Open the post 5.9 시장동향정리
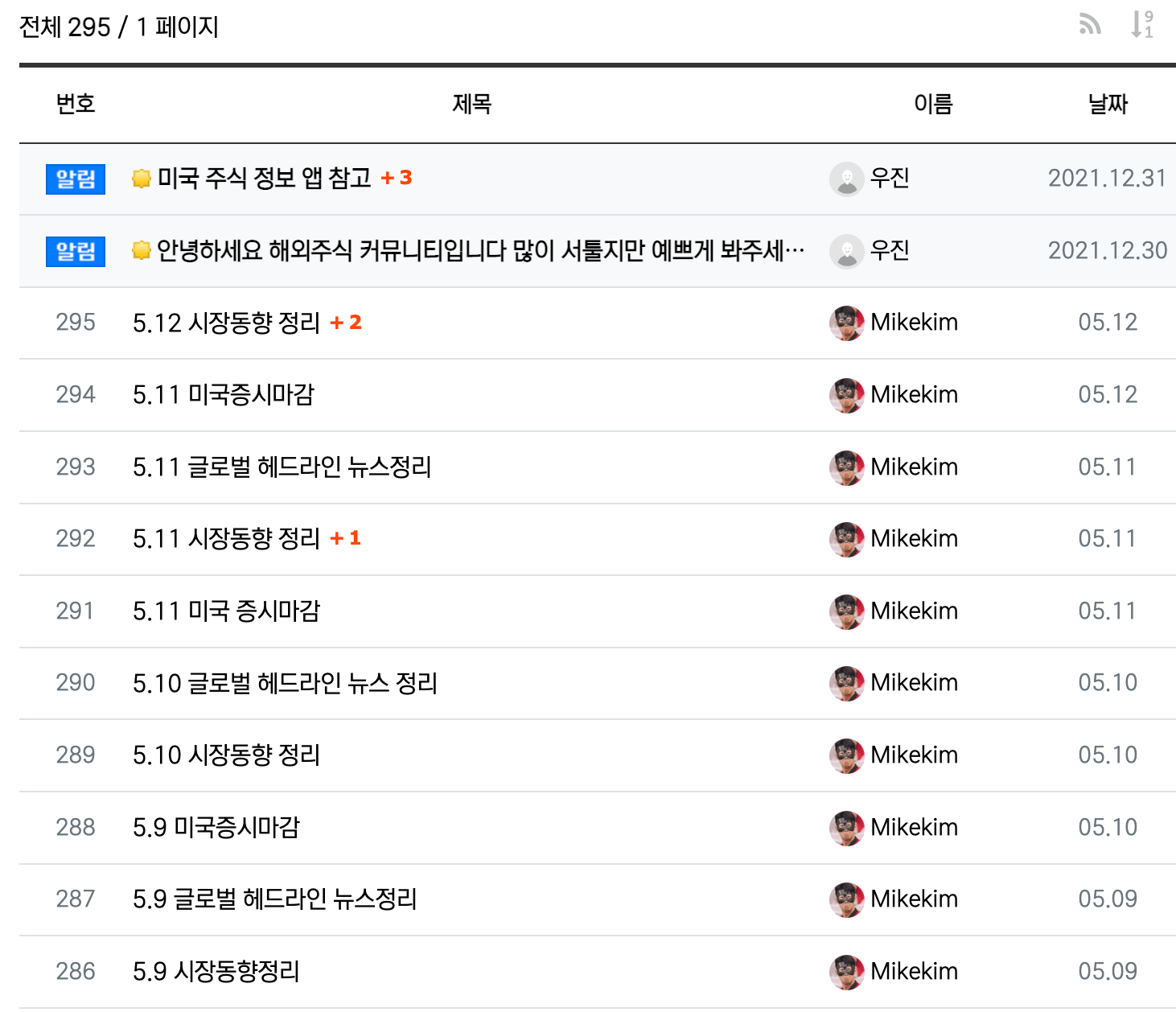Image resolution: width=1176 pixels, height=1012 pixels. pos(216,971)
